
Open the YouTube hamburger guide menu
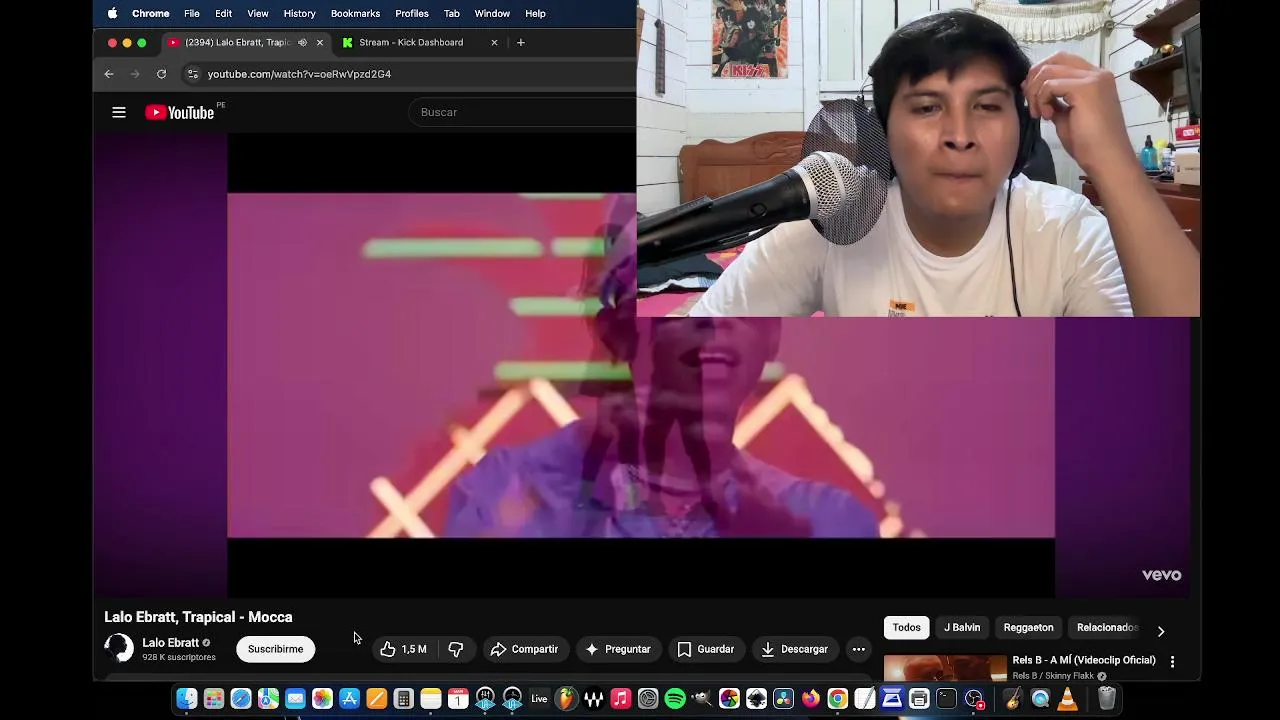pos(119,112)
